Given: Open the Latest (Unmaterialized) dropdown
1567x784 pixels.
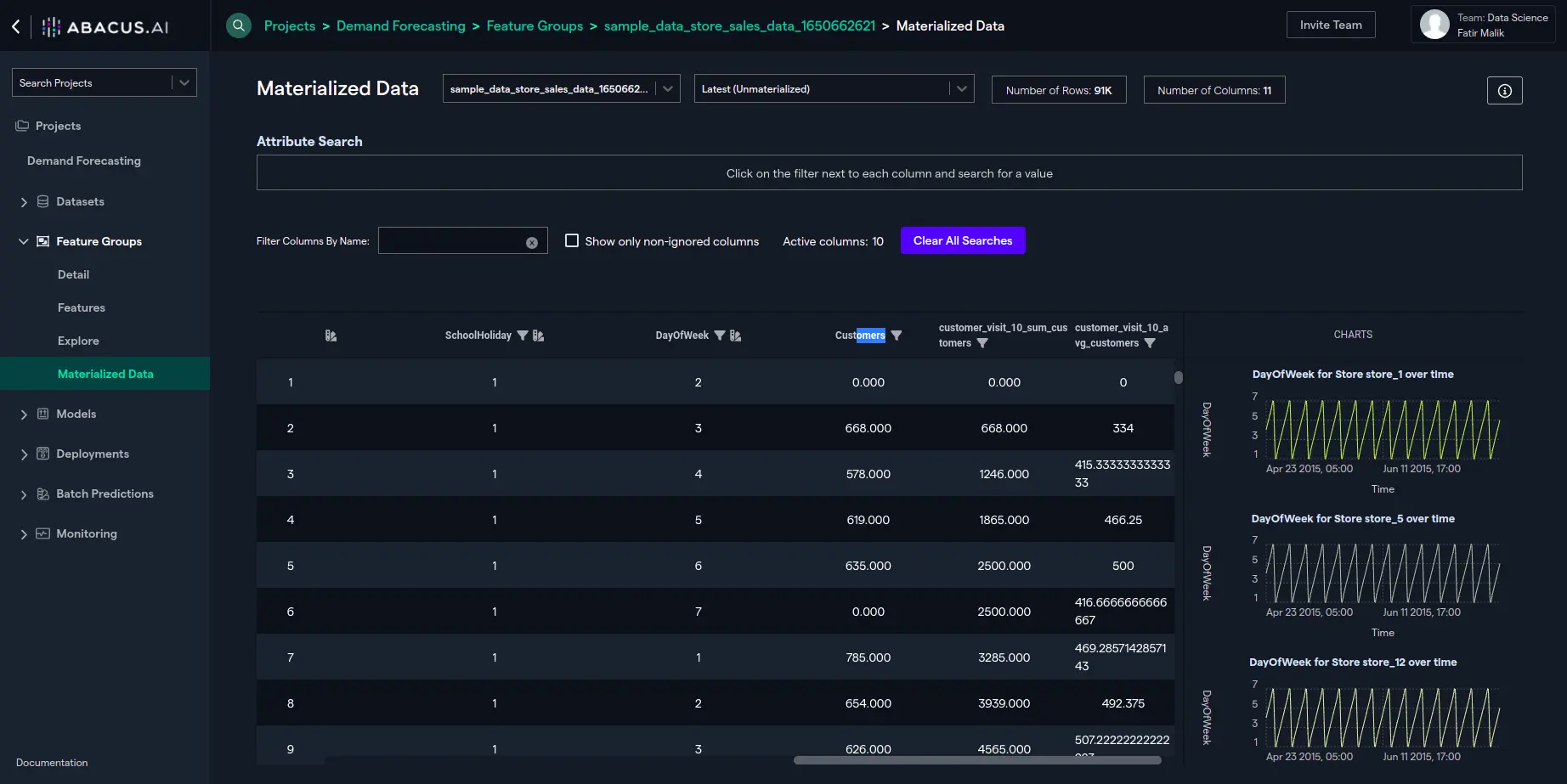Looking at the screenshot, I should [960, 88].
